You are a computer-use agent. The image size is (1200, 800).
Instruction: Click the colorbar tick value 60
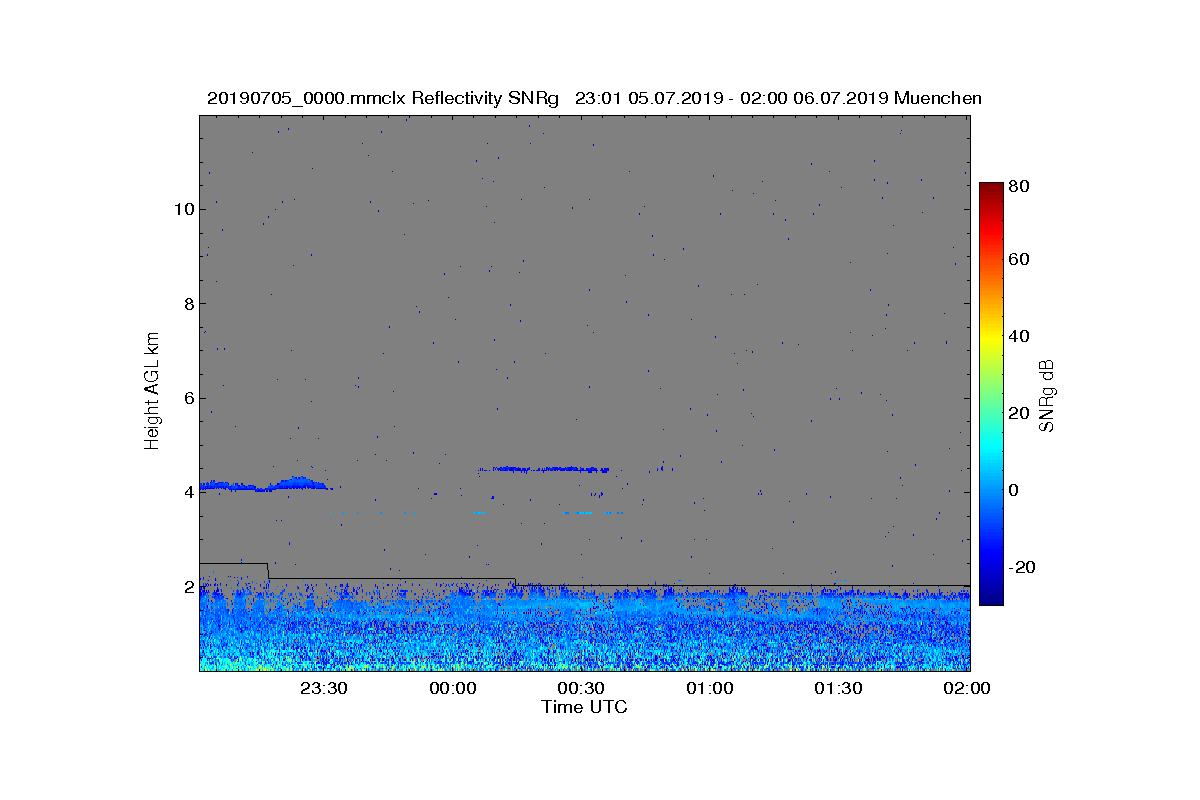point(1020,260)
